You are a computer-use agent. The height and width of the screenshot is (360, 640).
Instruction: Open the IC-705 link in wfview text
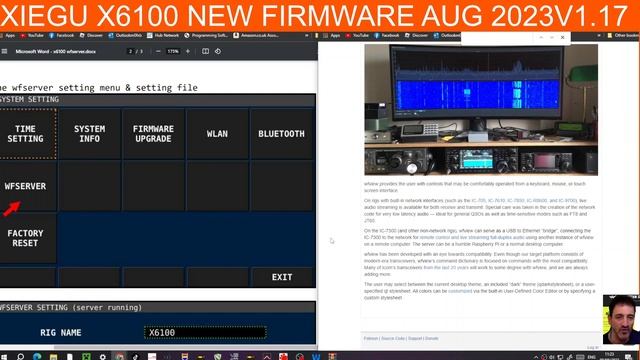click(478, 200)
